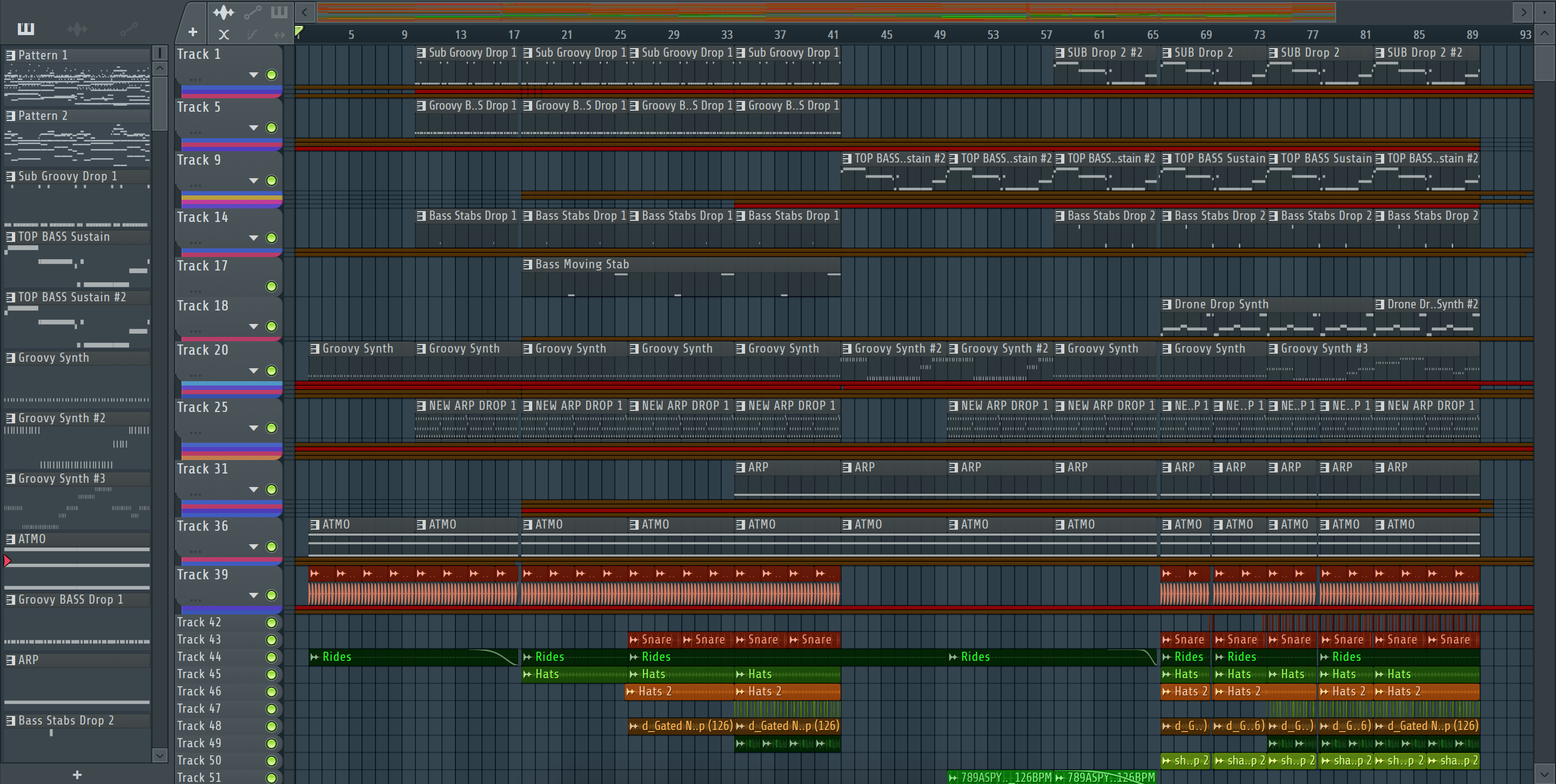Expand Track 31 options dropdown arrow
Viewport: 1556px width, 784px height.
click(254, 490)
